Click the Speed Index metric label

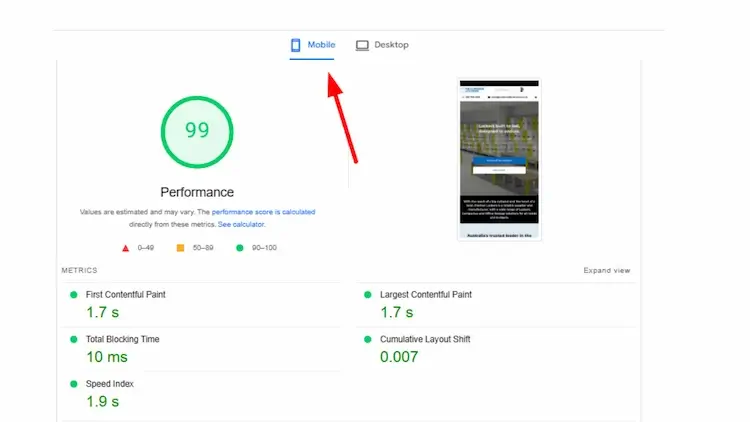click(109, 384)
